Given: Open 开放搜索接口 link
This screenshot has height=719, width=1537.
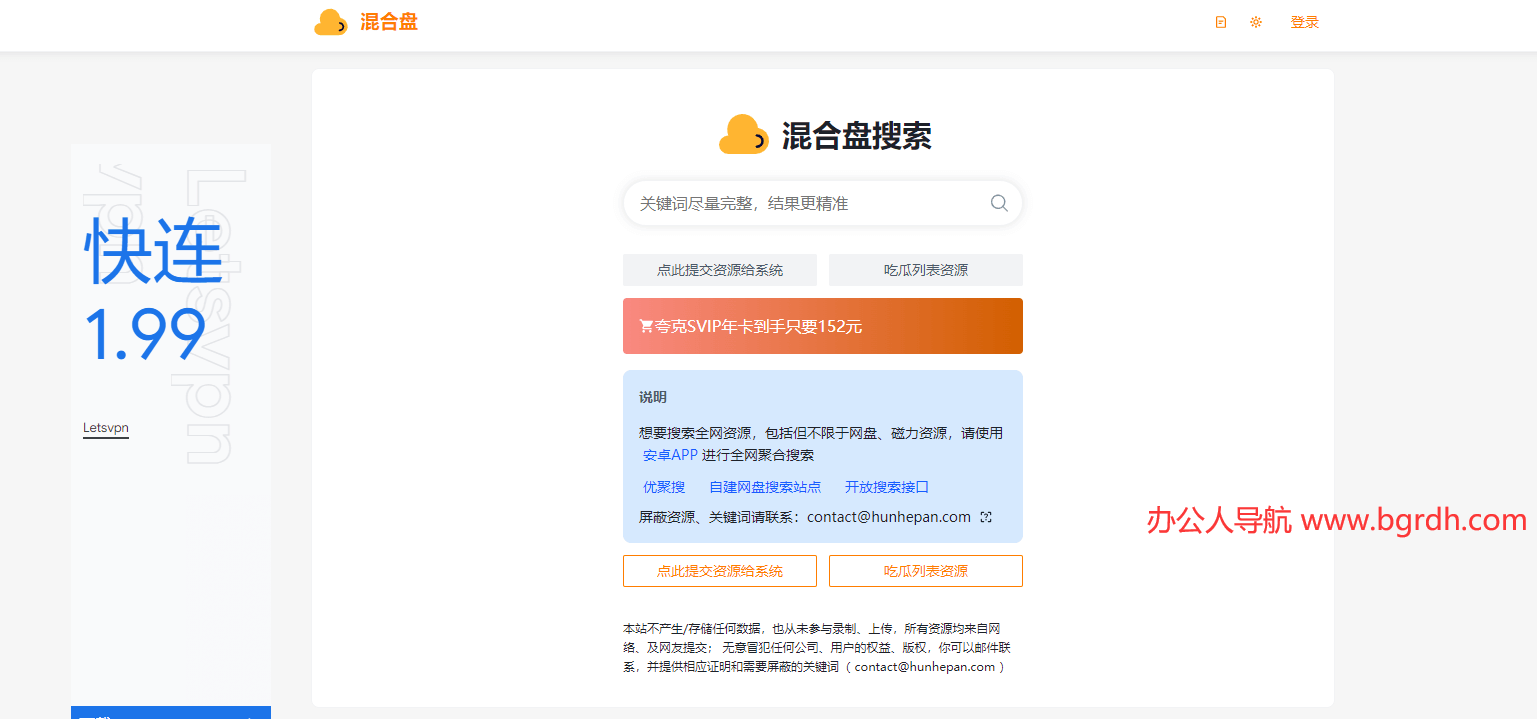Looking at the screenshot, I should point(887,487).
